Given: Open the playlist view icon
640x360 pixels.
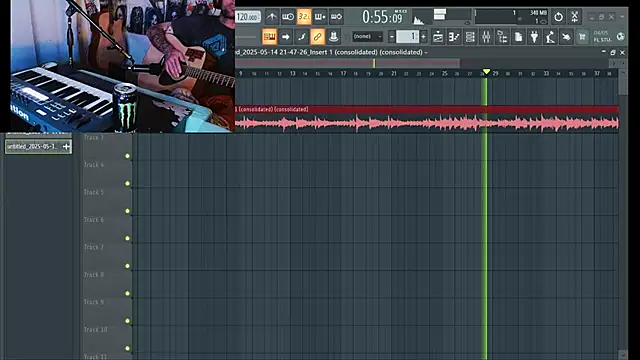Looking at the screenshot, I should tap(438, 37).
